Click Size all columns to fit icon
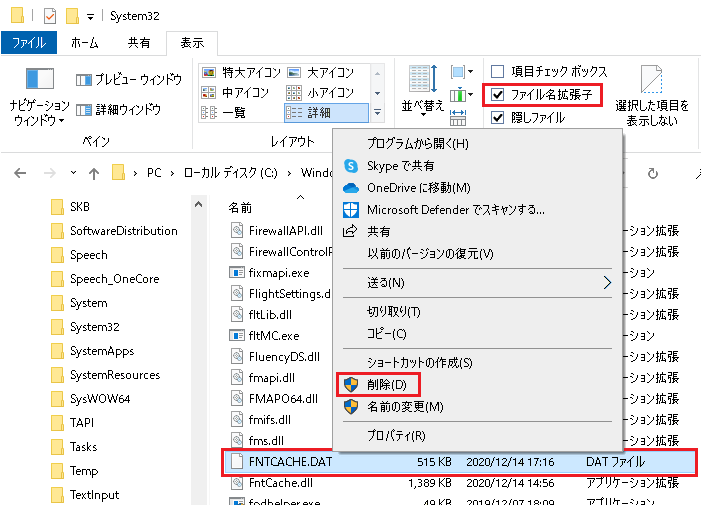This screenshot has height=505, width=701. (458, 117)
